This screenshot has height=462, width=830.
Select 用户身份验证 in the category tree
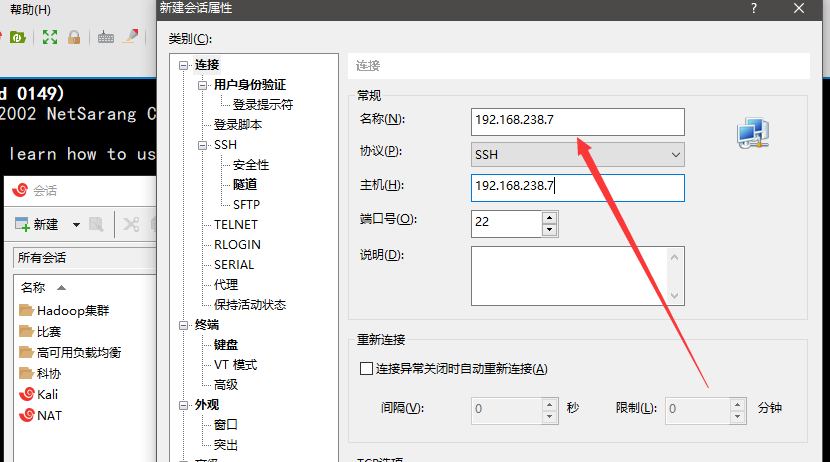[x=250, y=85]
